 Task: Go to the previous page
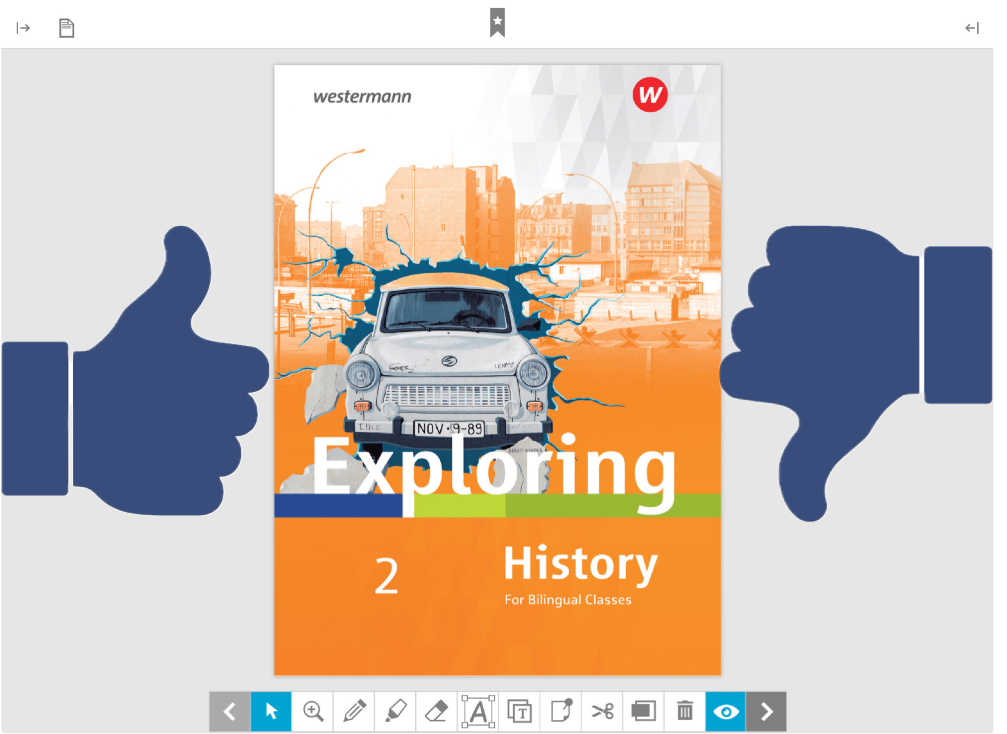point(229,711)
